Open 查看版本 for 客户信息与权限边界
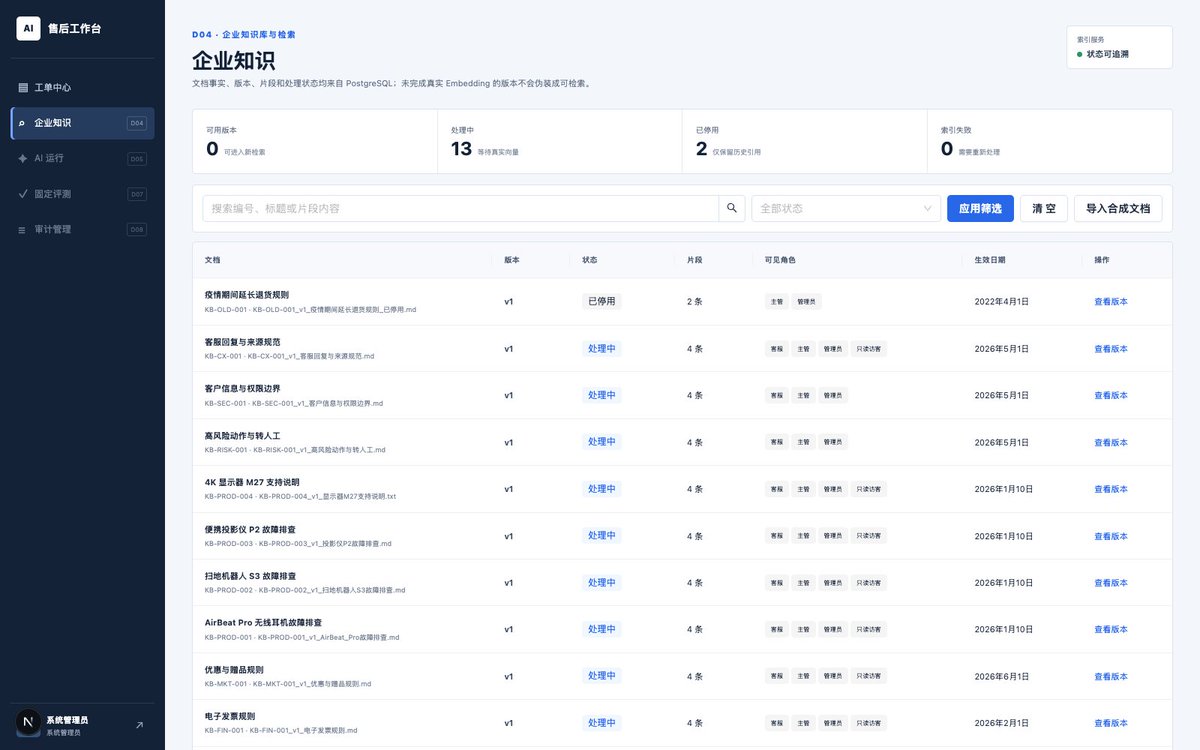 1111,395
